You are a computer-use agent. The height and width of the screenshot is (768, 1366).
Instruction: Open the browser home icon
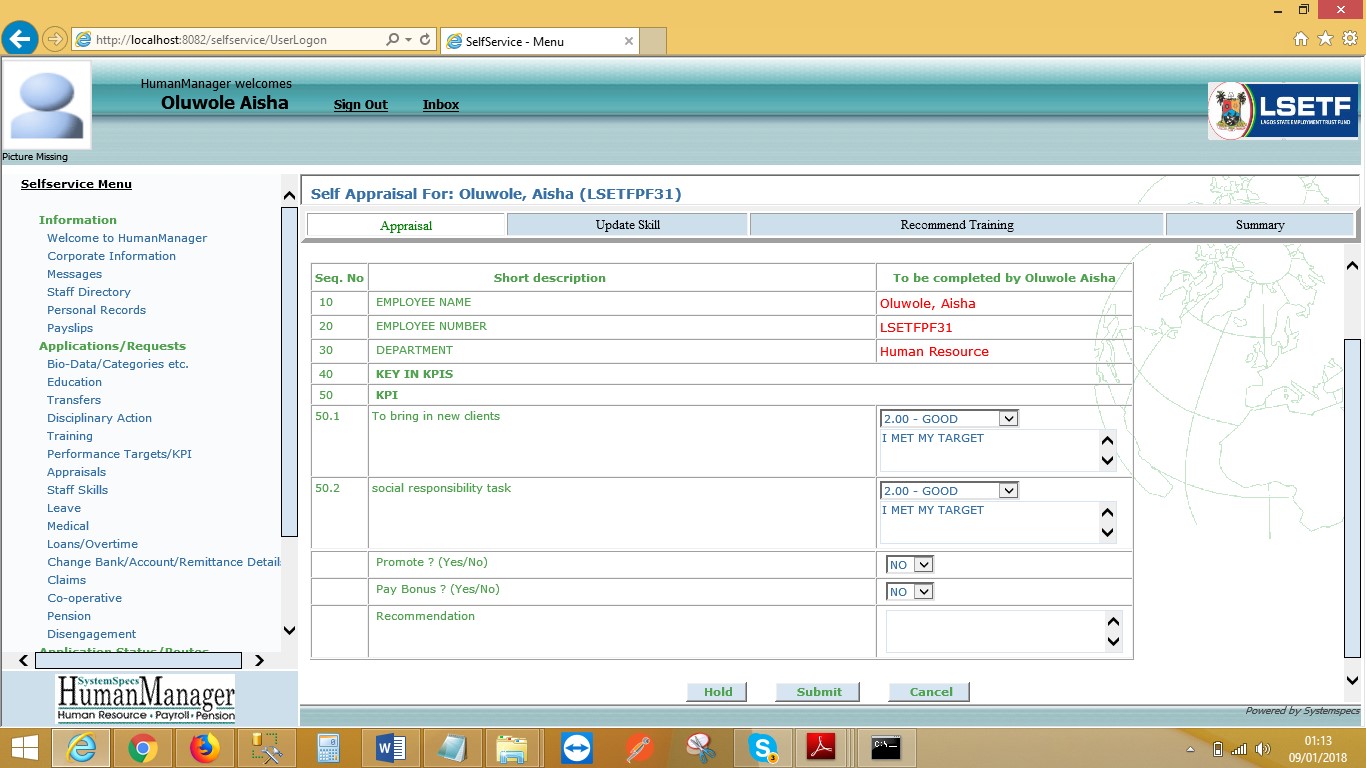[x=1301, y=39]
